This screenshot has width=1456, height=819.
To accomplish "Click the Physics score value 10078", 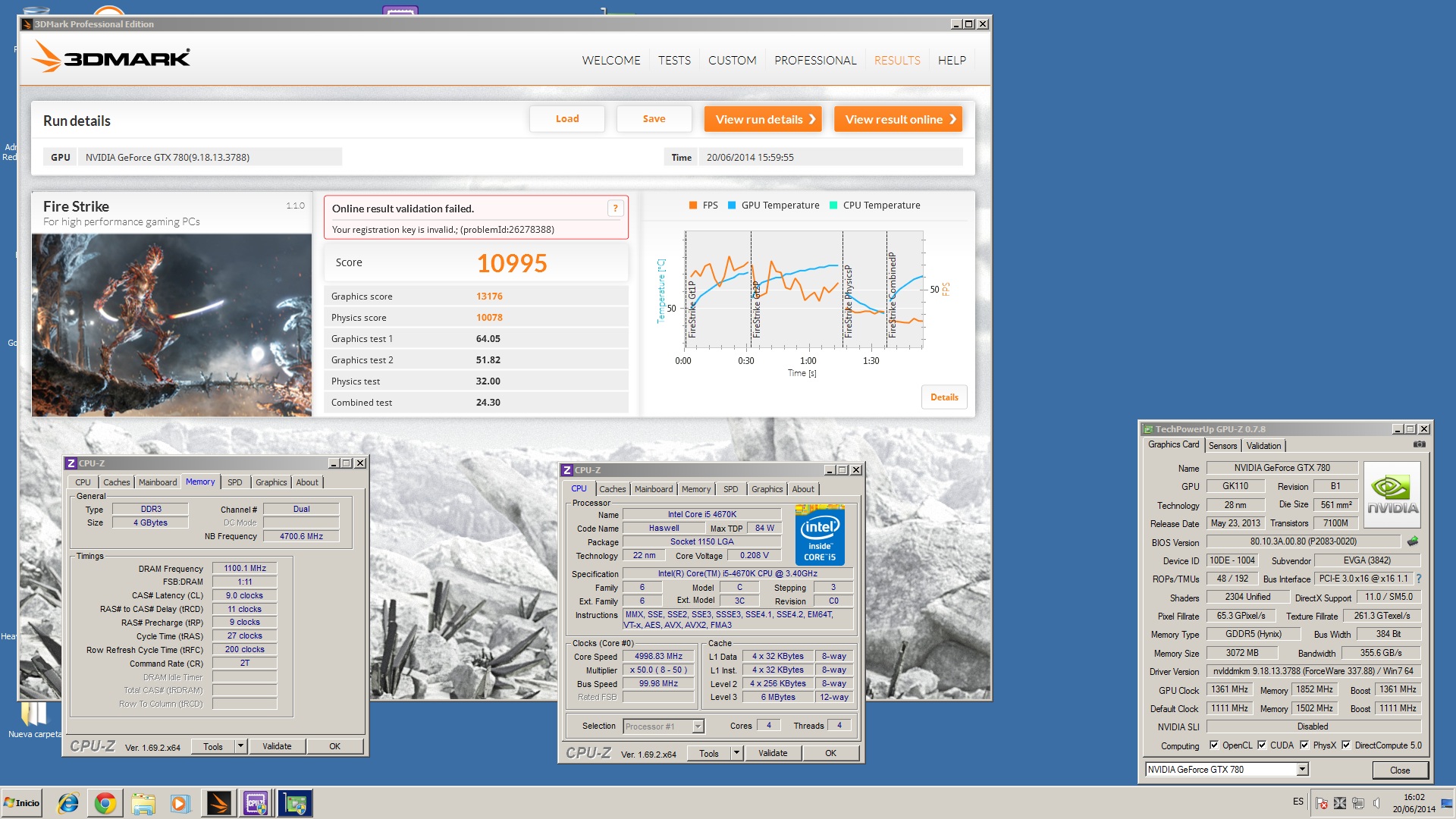I will 489,318.
